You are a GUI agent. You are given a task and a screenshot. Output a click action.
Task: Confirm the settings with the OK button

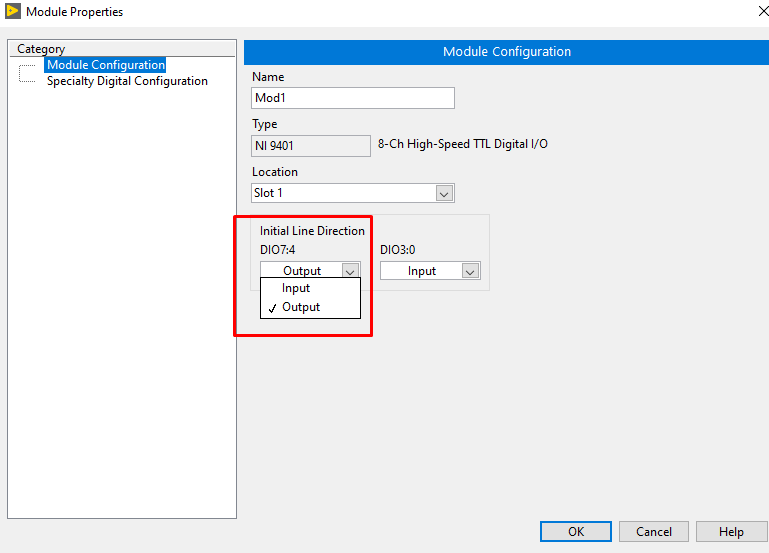pyautogui.click(x=575, y=532)
